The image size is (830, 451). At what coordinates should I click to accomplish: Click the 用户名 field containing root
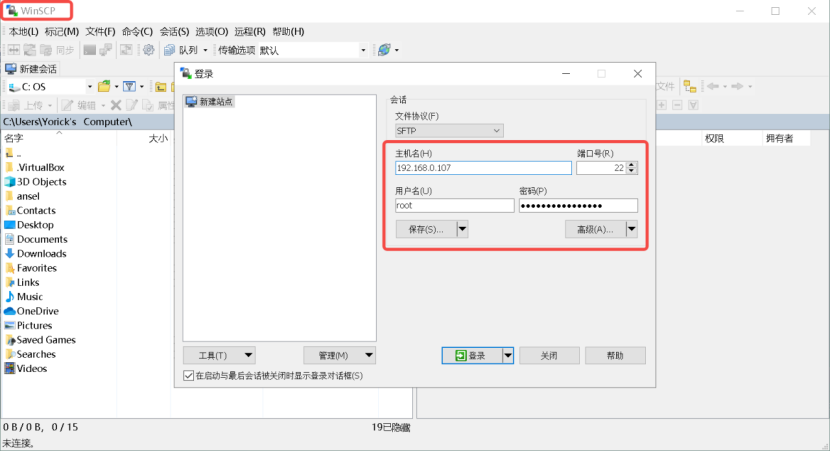[x=454, y=205]
